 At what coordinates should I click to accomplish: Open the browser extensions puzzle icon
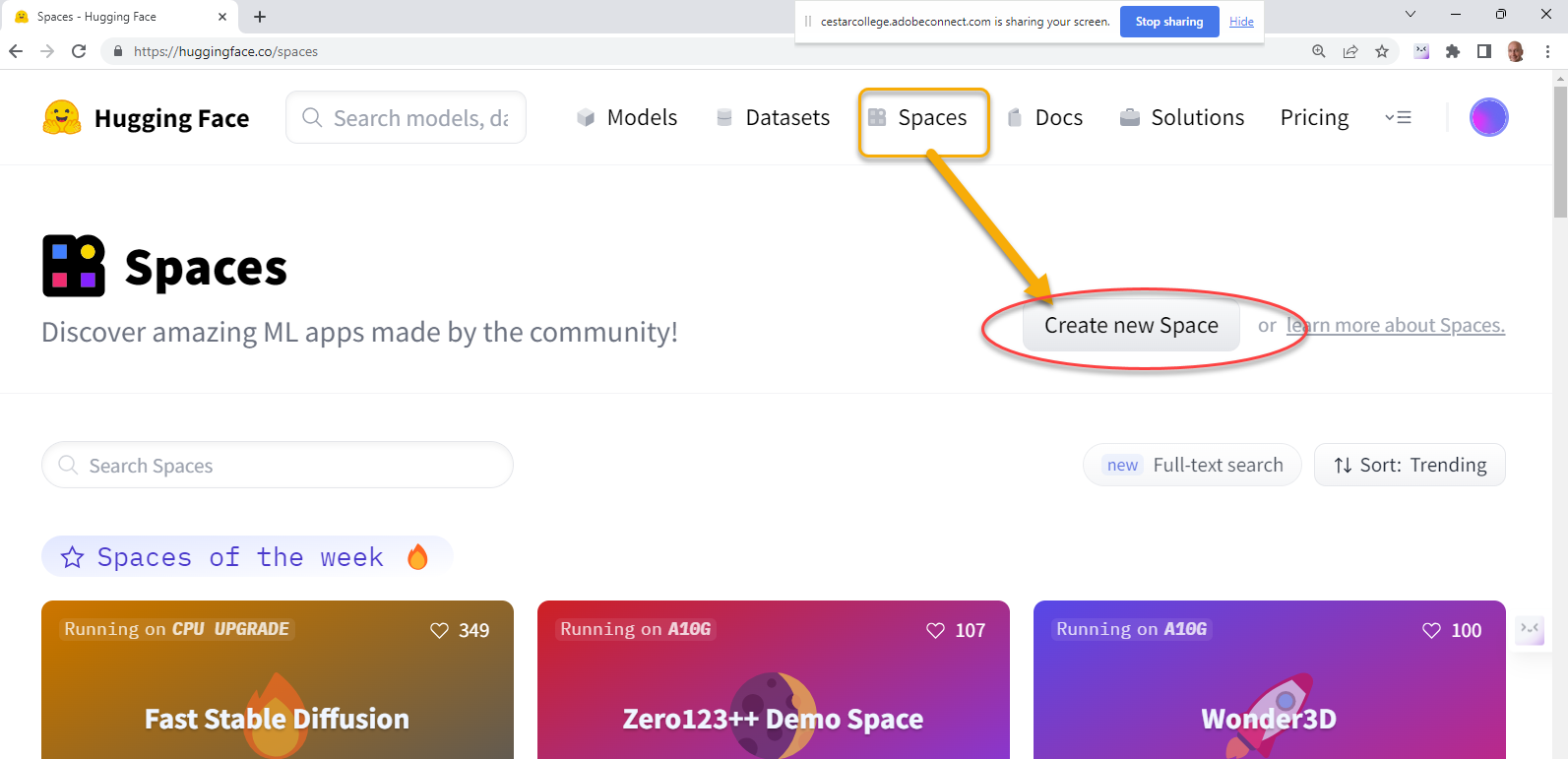pos(1453,51)
